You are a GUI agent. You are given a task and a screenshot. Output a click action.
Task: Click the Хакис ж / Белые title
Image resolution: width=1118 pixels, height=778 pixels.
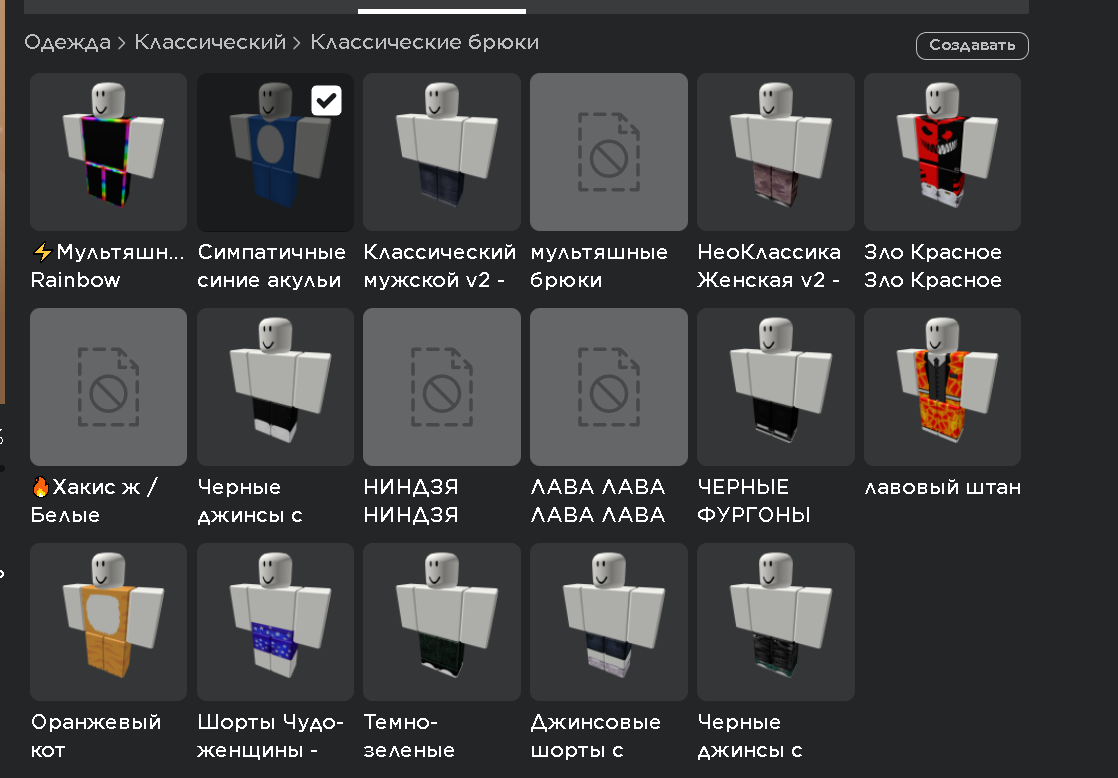(94, 501)
